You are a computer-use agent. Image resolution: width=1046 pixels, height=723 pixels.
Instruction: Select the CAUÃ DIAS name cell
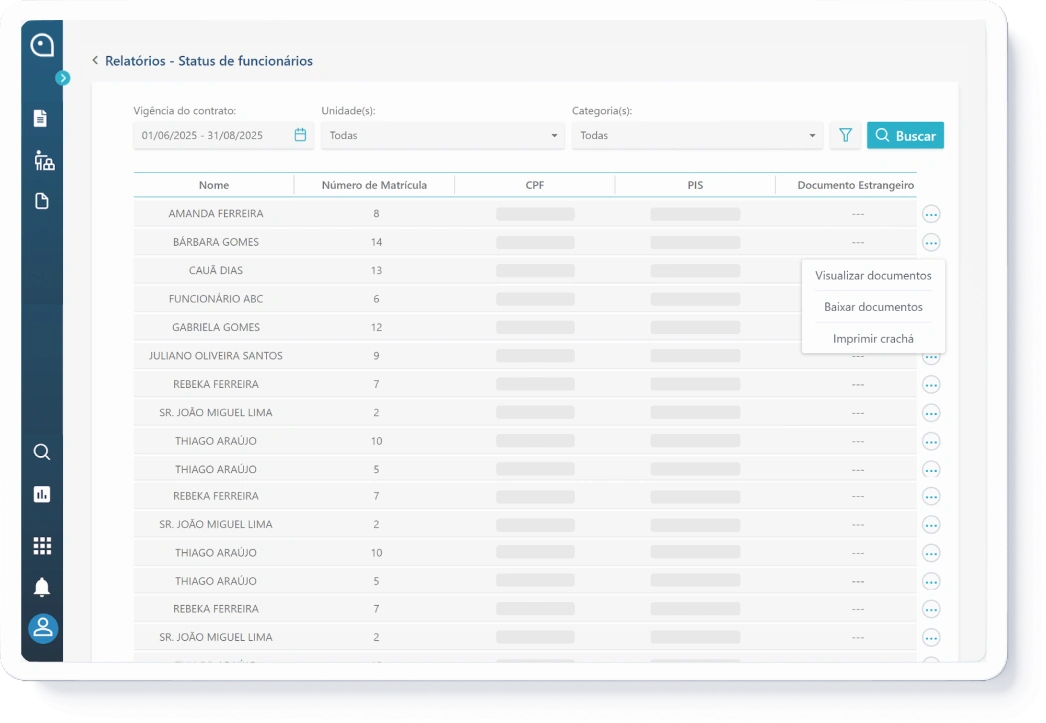215,270
